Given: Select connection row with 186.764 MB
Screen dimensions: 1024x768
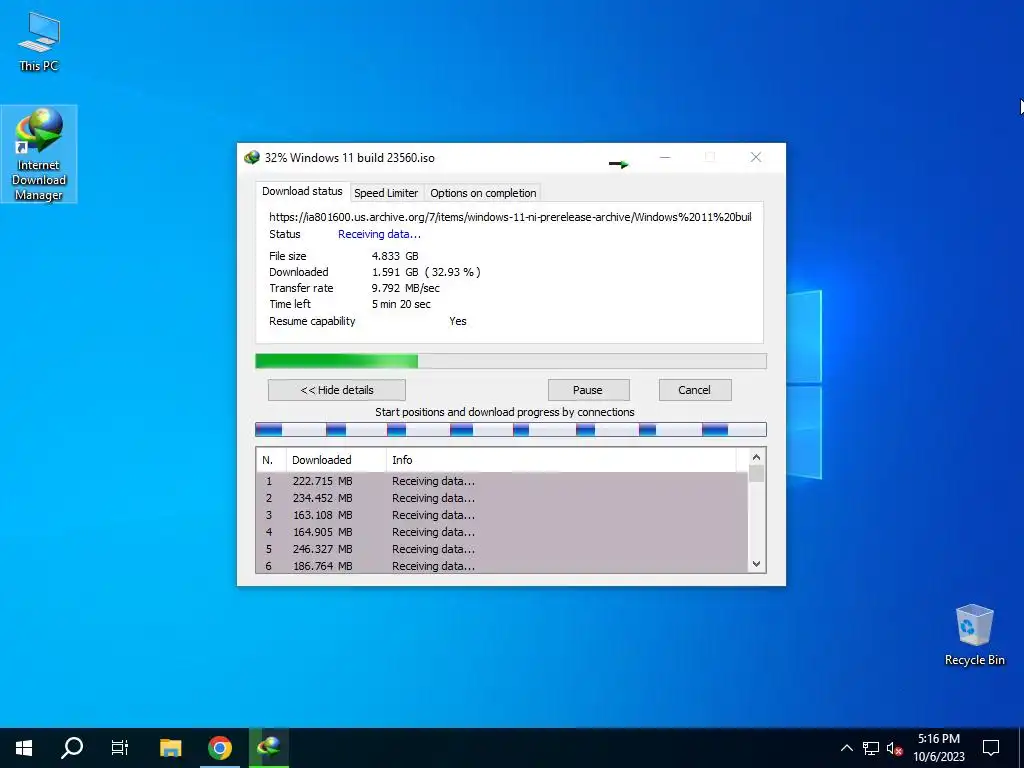Looking at the screenshot, I should [502, 566].
